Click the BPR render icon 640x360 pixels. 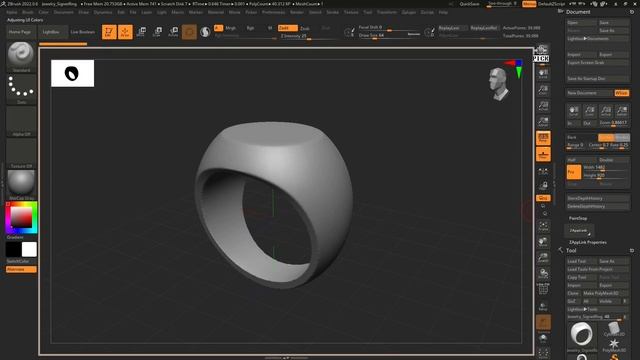pyautogui.click(x=541, y=50)
